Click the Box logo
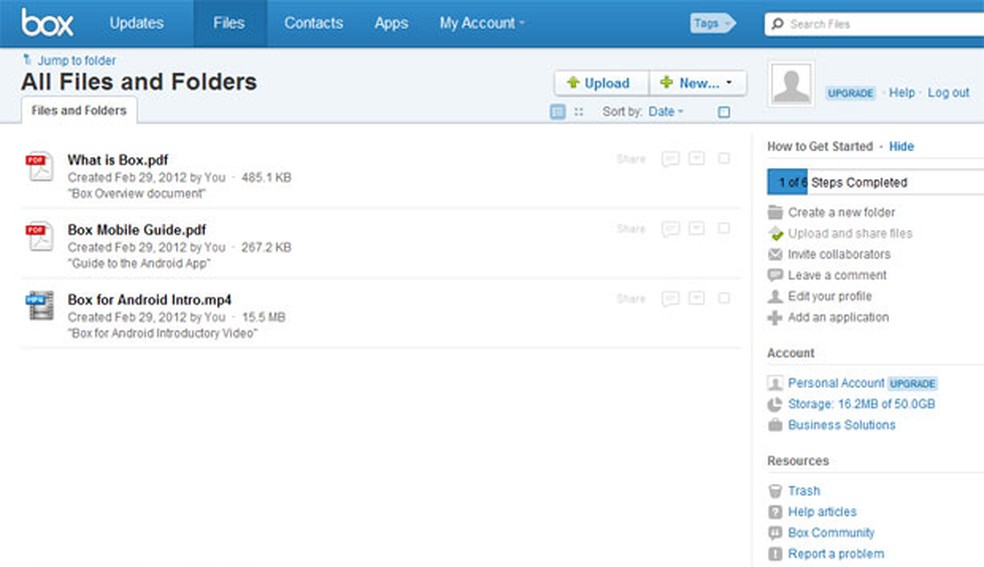The image size is (984, 567). click(x=47, y=23)
